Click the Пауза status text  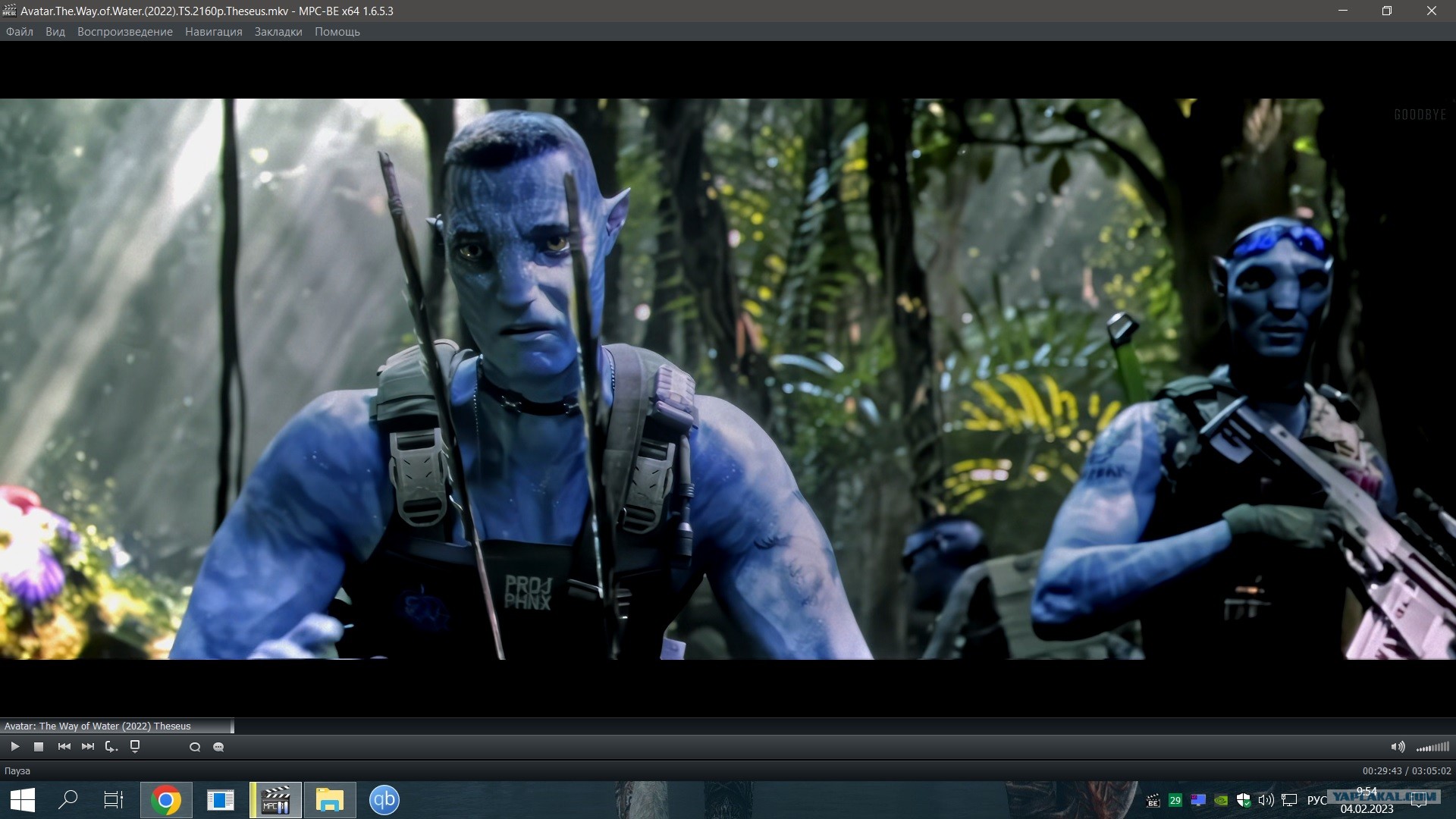17,771
